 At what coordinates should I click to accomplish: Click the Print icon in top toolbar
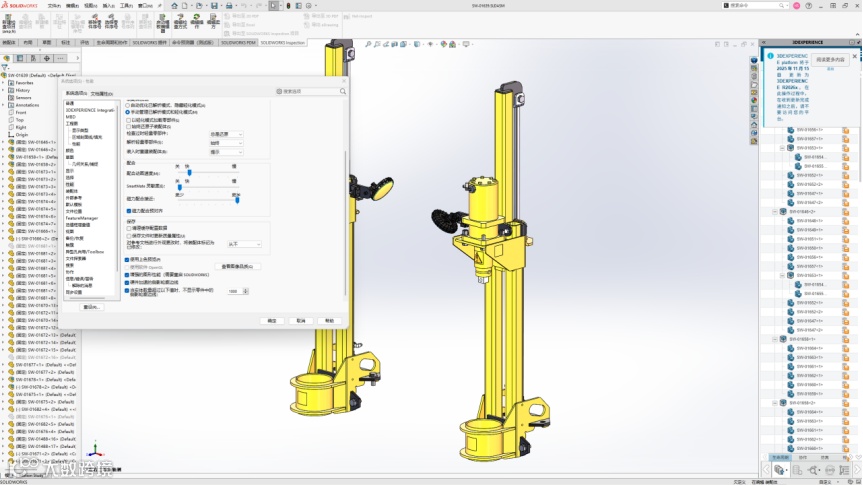[229, 6]
